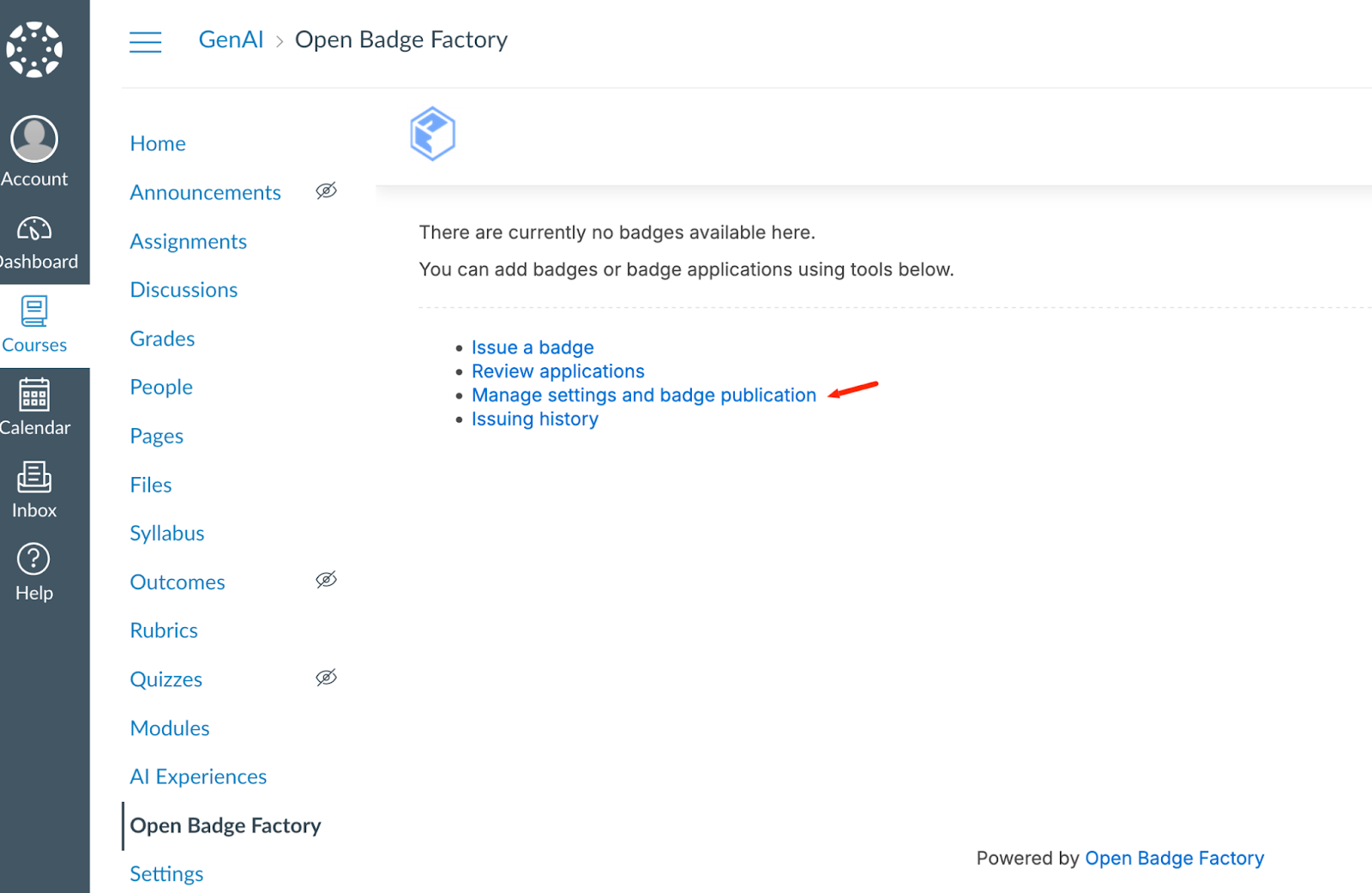1372x893 pixels.
Task: Click the hidden-eye icon beside Announcements
Action: click(326, 191)
